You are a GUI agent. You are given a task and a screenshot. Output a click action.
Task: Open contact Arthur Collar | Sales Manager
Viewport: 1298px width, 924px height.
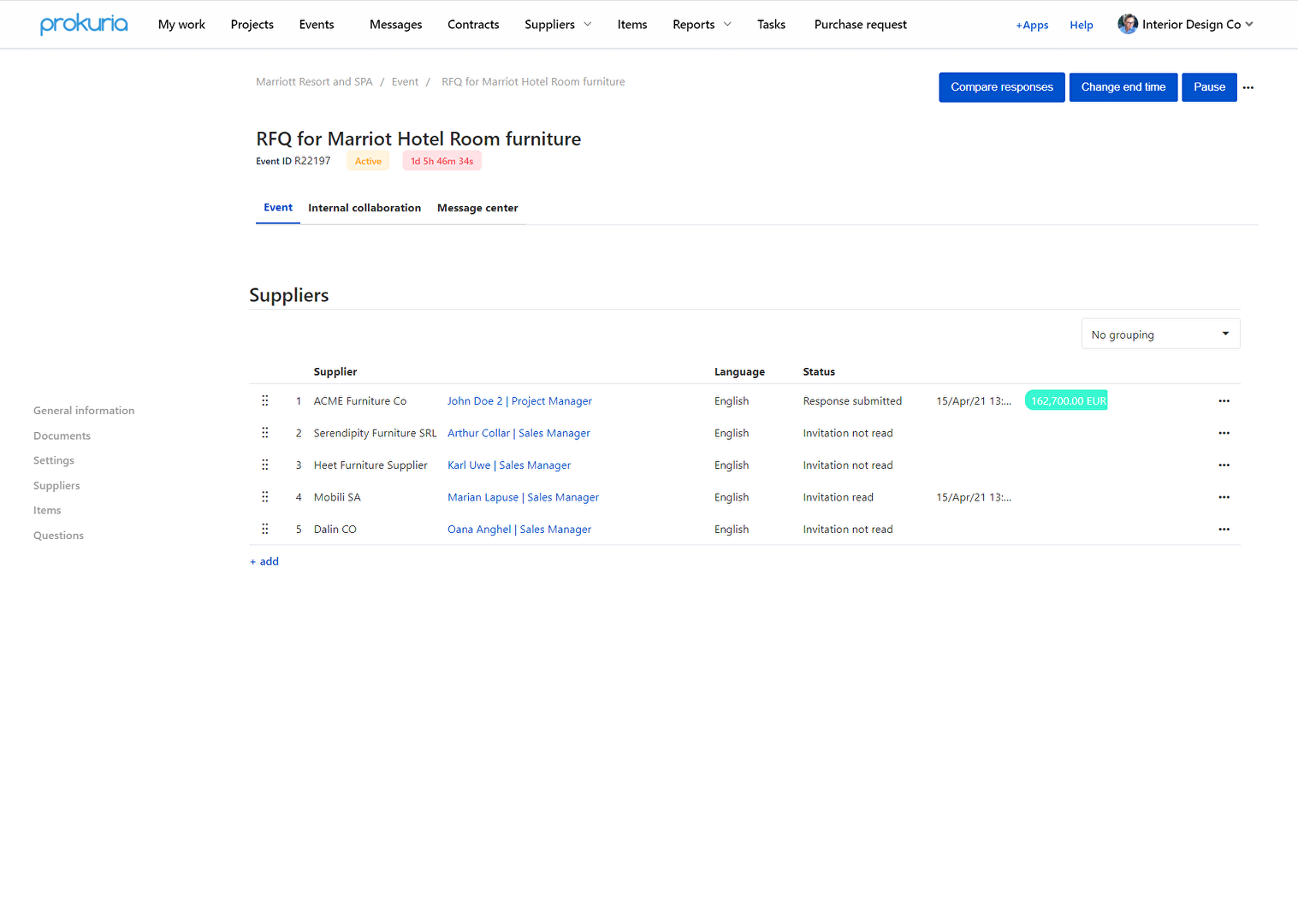[x=519, y=433]
